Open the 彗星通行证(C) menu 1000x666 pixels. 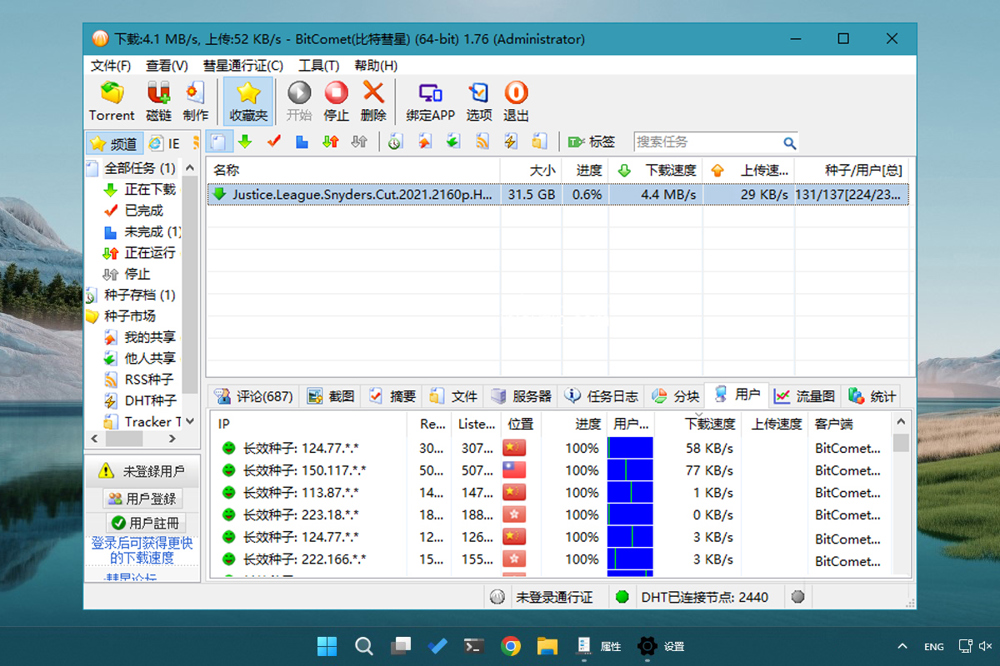pyautogui.click(x=243, y=66)
